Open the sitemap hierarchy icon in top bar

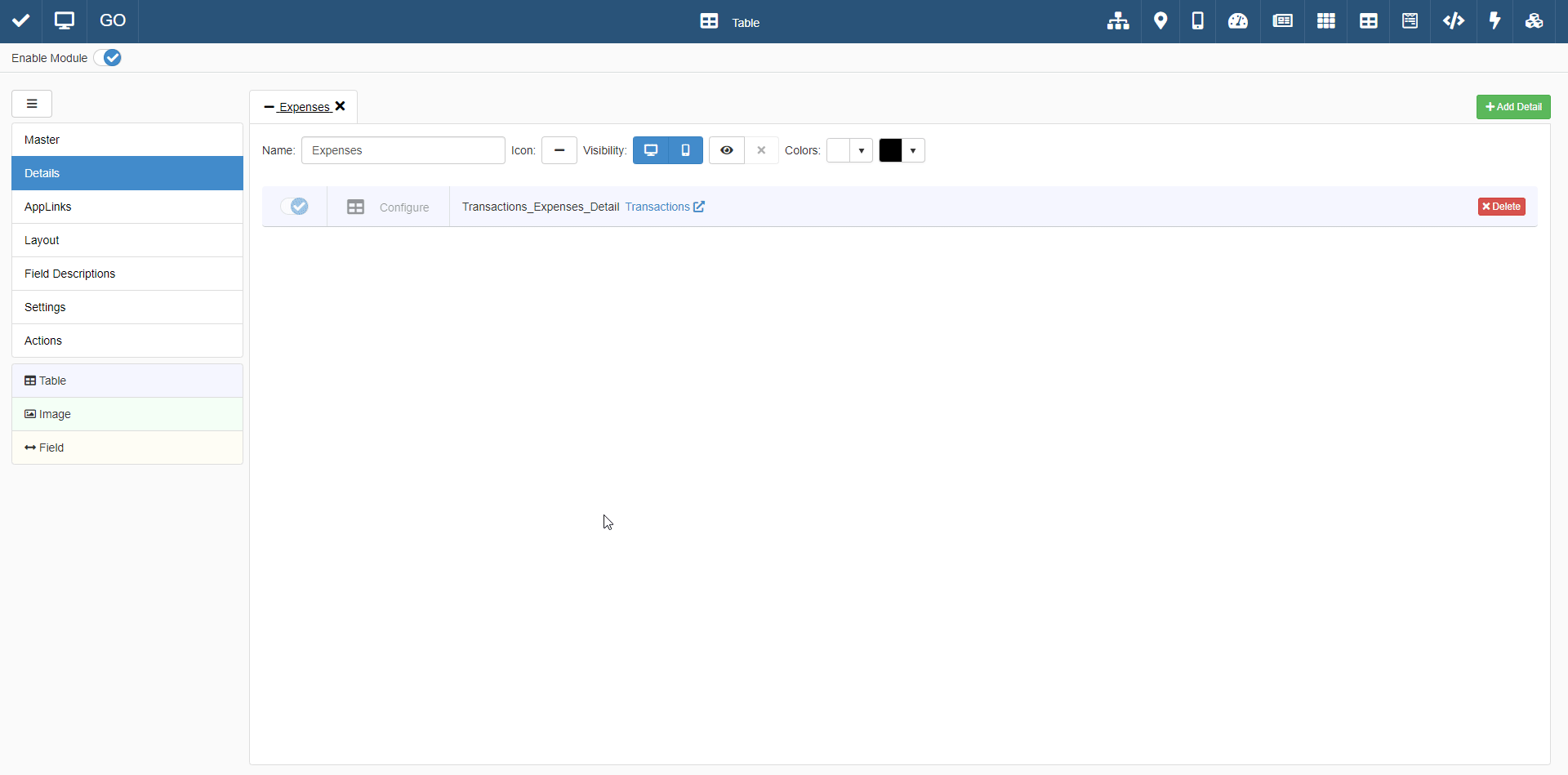[x=1118, y=21]
